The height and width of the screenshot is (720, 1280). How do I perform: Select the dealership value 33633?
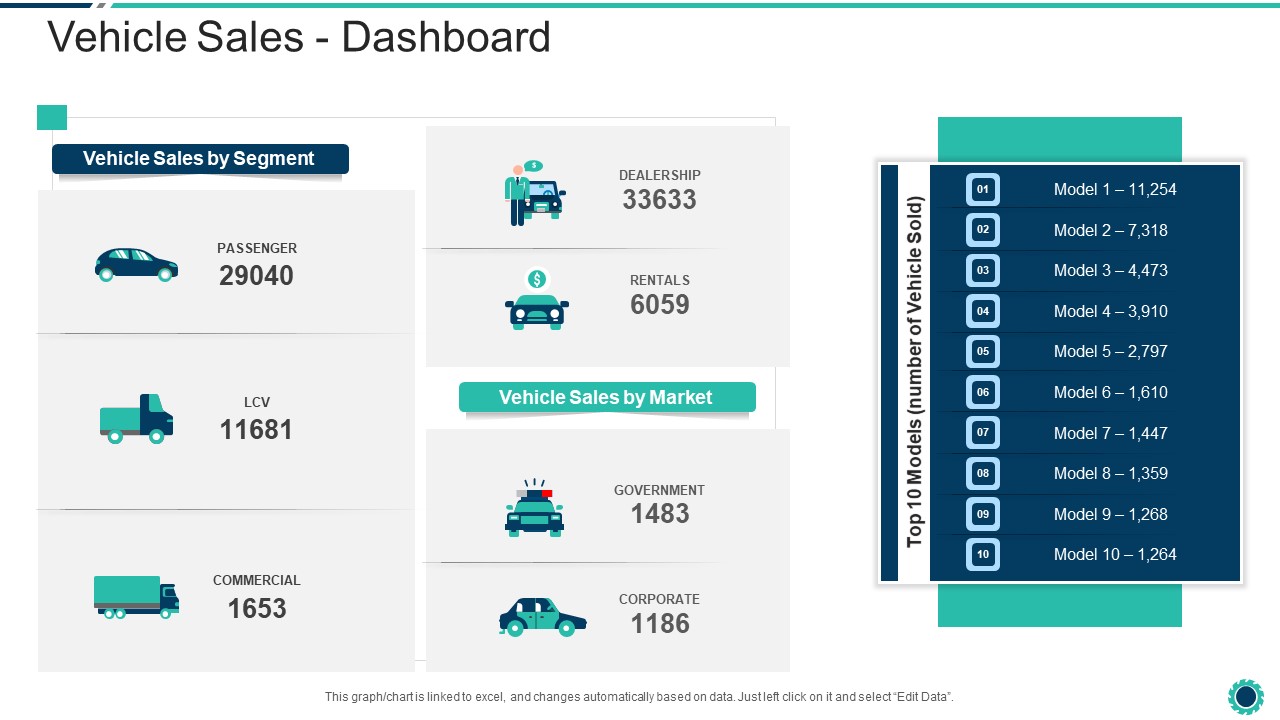660,199
